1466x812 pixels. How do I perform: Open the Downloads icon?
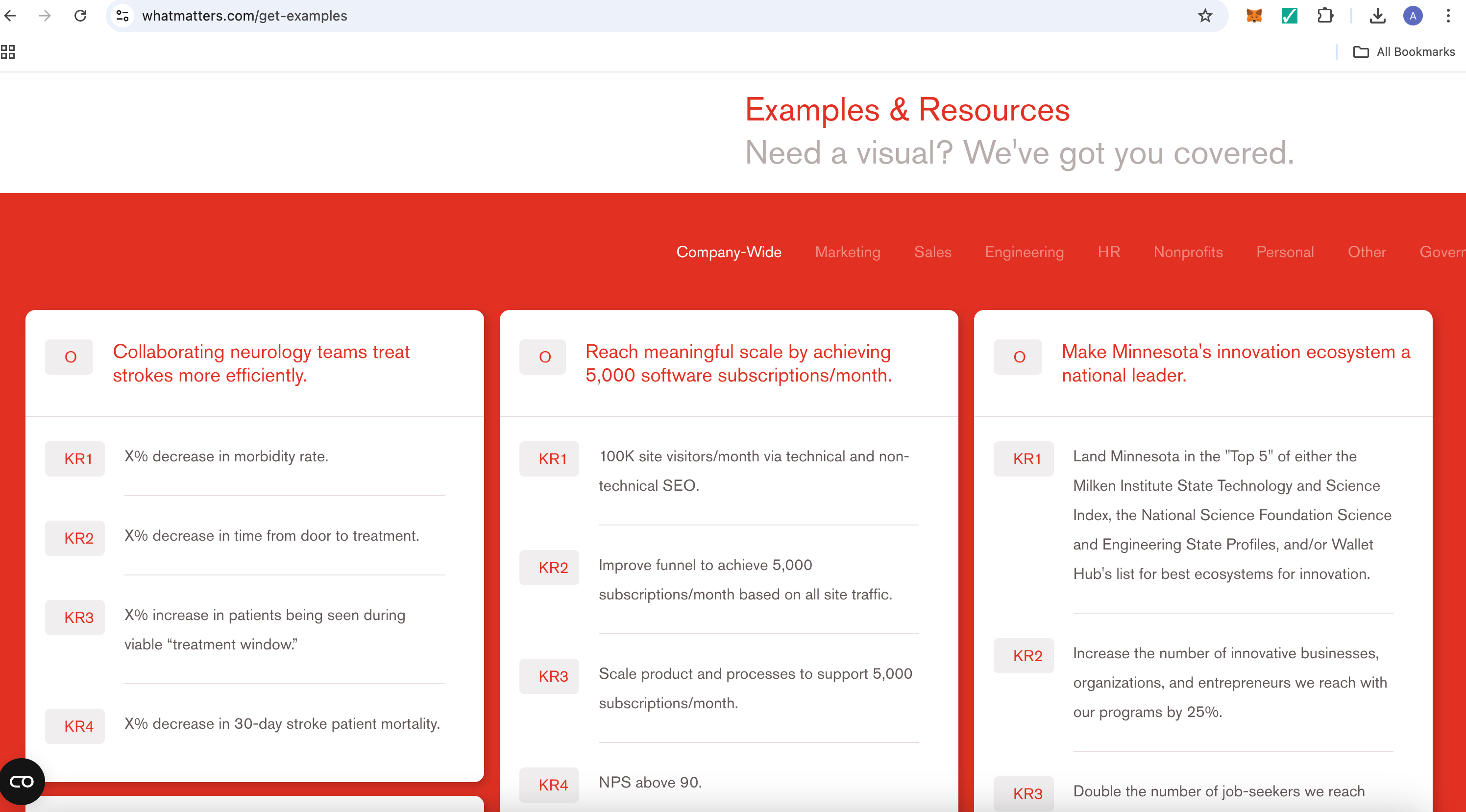[x=1377, y=15]
